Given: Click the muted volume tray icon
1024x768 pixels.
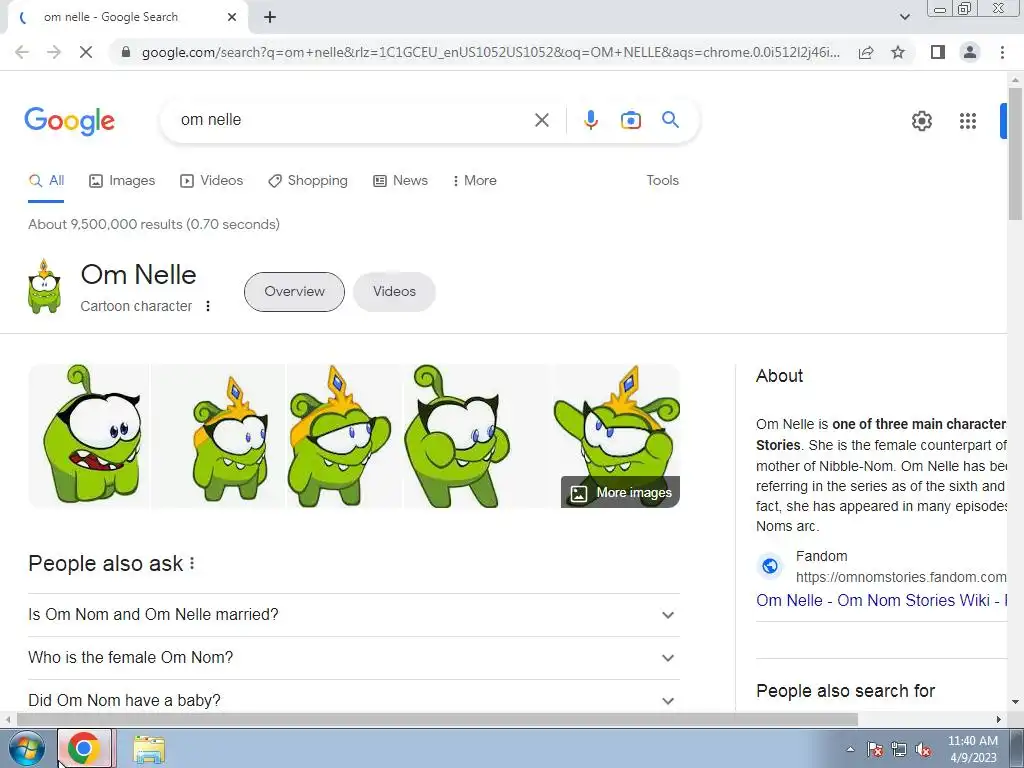Looking at the screenshot, I should tap(923, 749).
